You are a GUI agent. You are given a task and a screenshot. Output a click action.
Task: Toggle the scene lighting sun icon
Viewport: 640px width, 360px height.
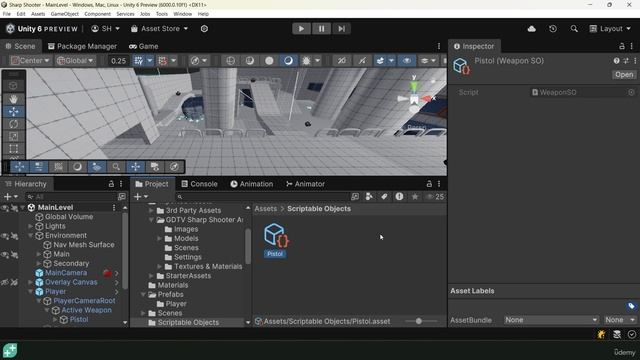pos(306,61)
